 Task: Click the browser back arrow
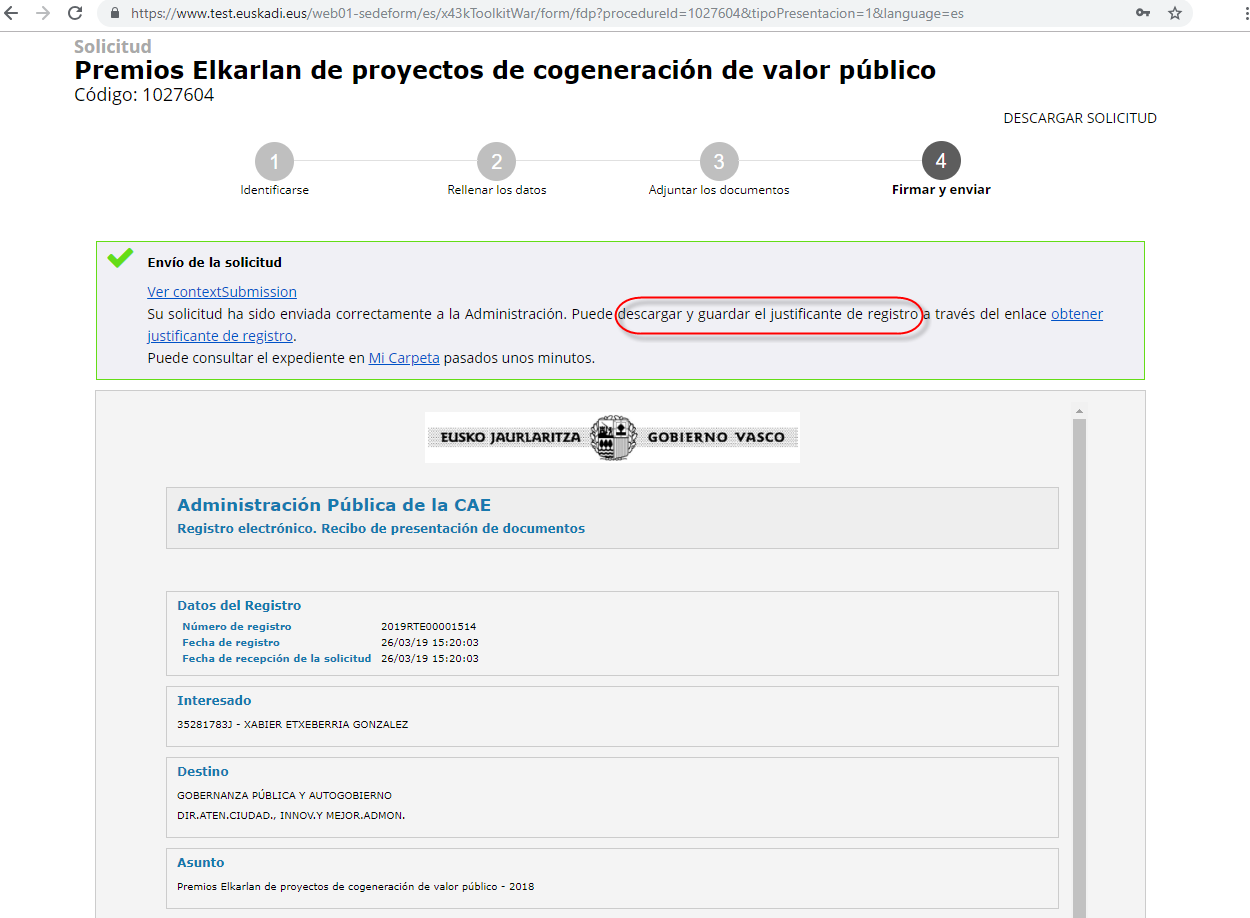coord(13,13)
